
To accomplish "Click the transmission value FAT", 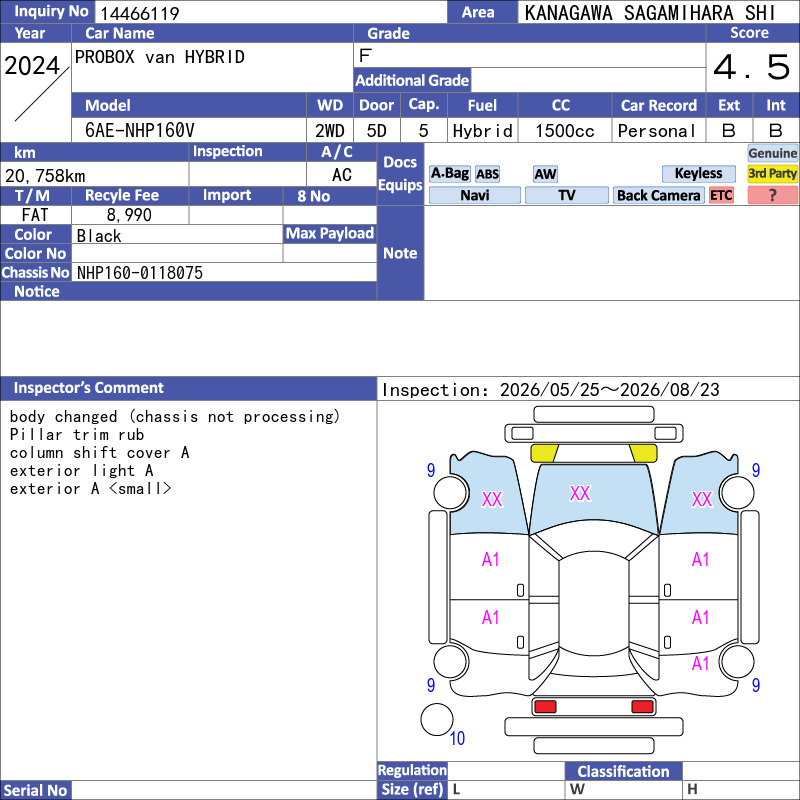I will pyautogui.click(x=35, y=215).
